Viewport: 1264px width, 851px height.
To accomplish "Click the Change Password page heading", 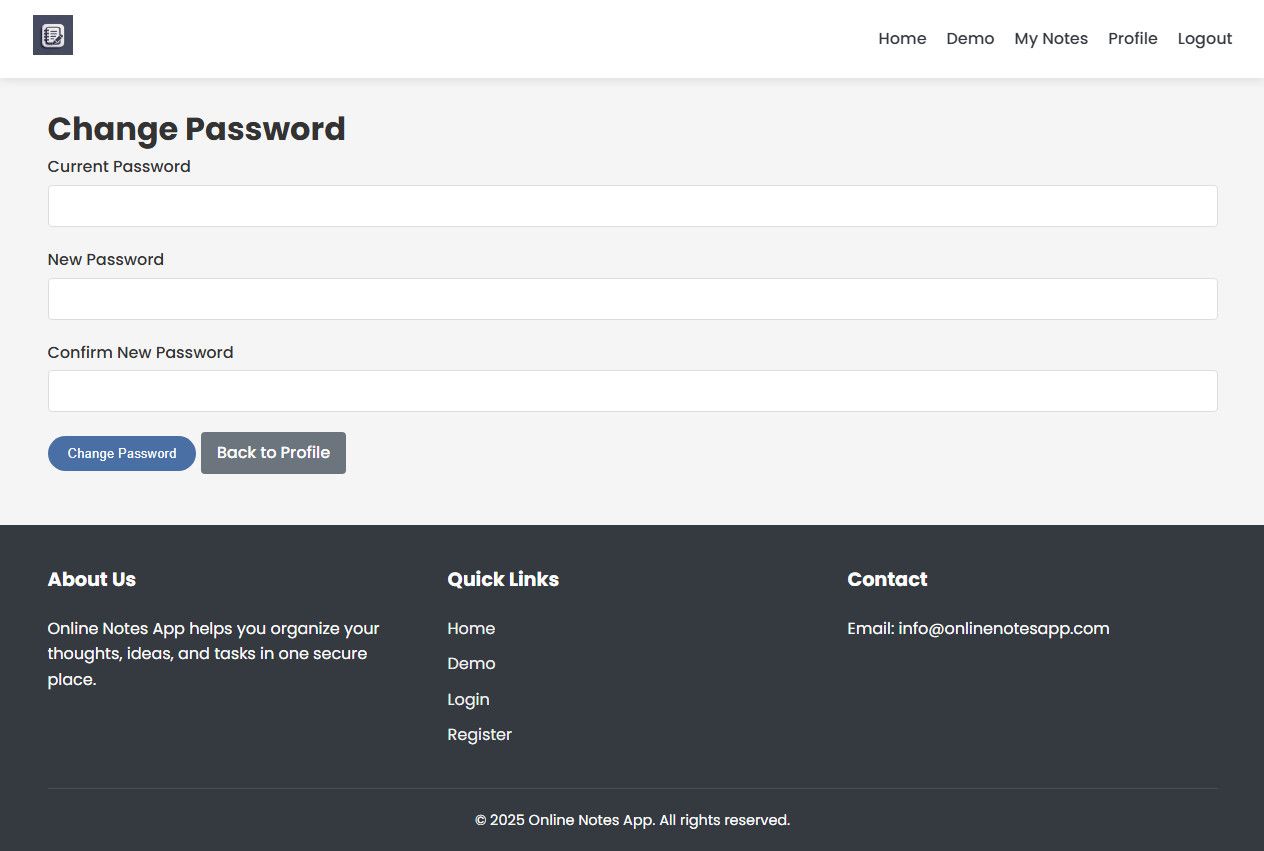I will coord(196,129).
